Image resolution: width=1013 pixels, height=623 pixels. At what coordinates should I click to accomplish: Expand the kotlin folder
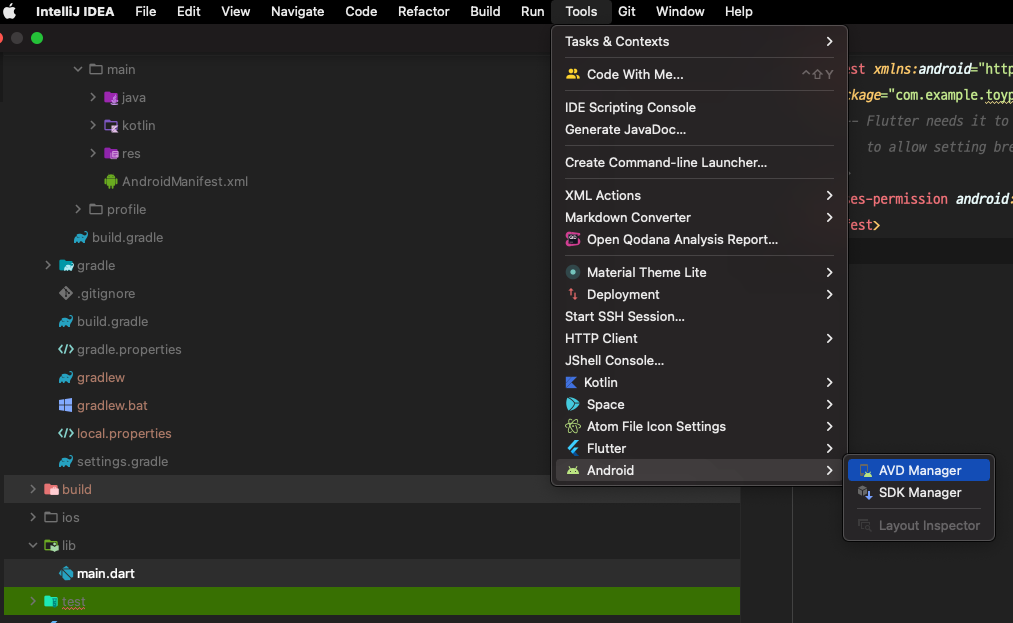[x=93, y=125]
